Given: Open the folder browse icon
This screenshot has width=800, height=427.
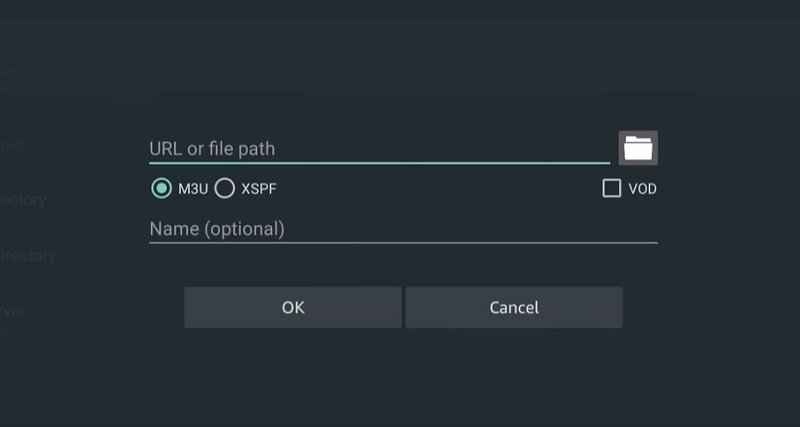Looking at the screenshot, I should 638,148.
